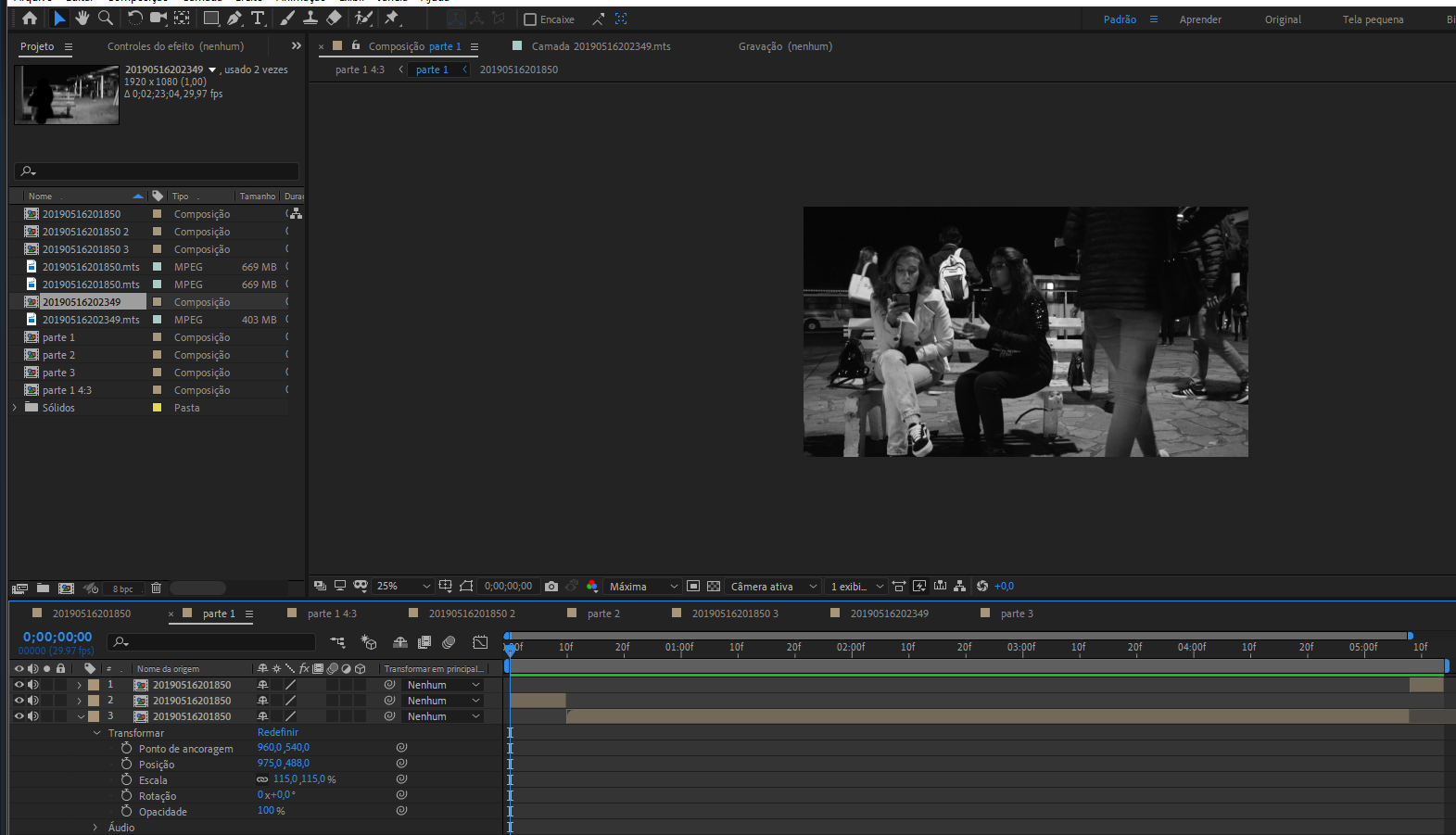1456x835 pixels.
Task: Enable the Encaixe snapping checkbox
Action: [x=530, y=19]
